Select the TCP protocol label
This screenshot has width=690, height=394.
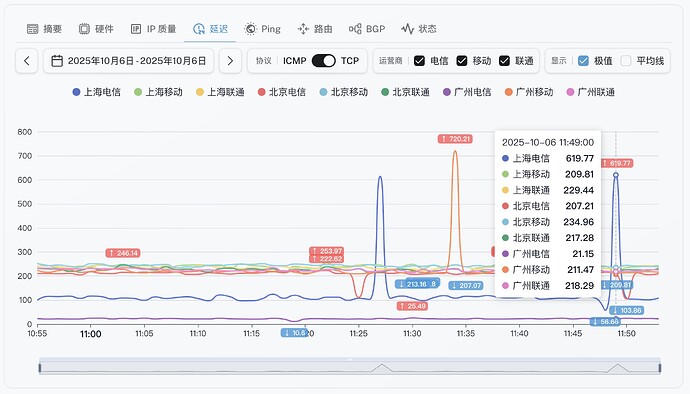pos(350,61)
